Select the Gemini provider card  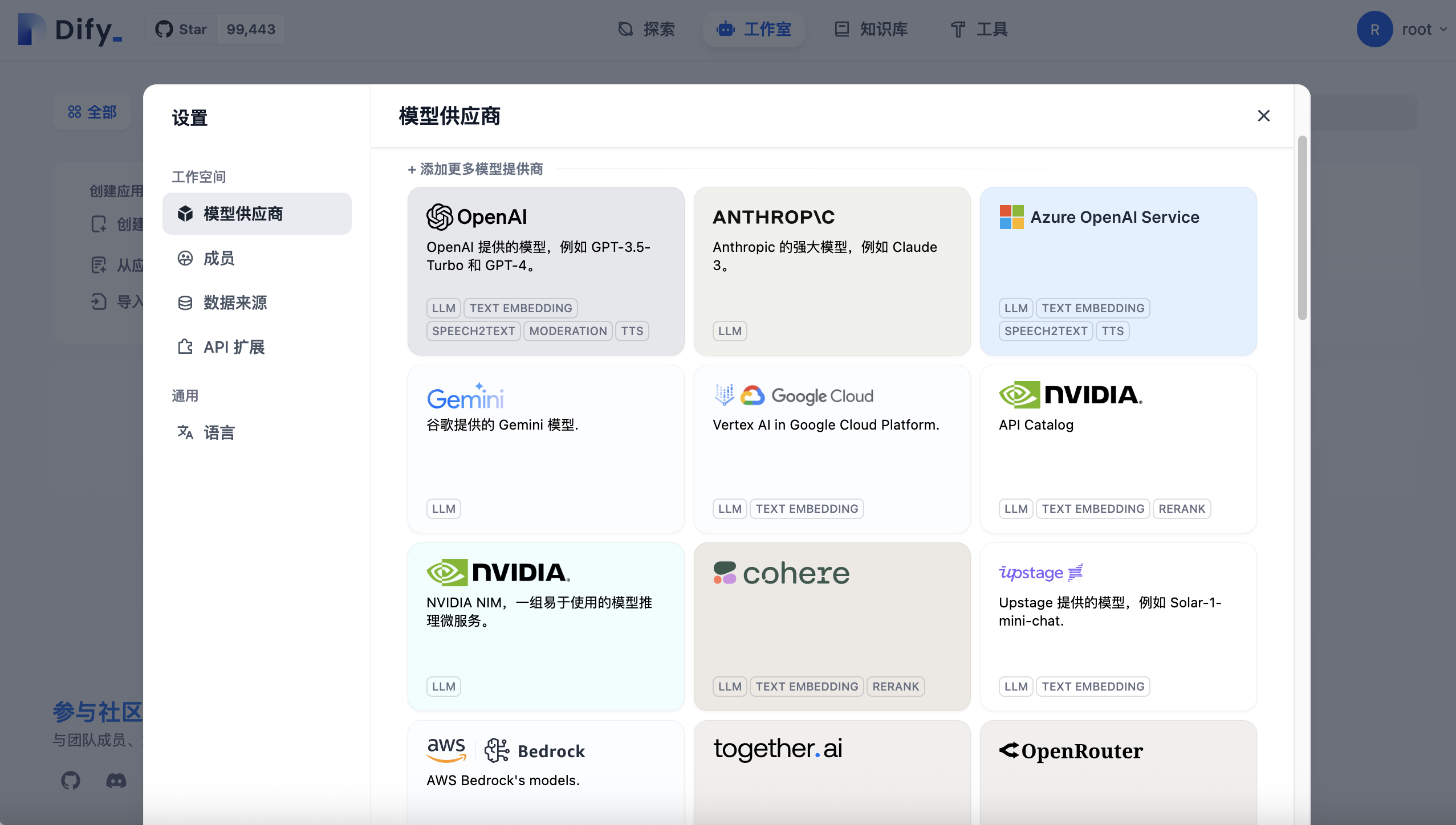(546, 448)
